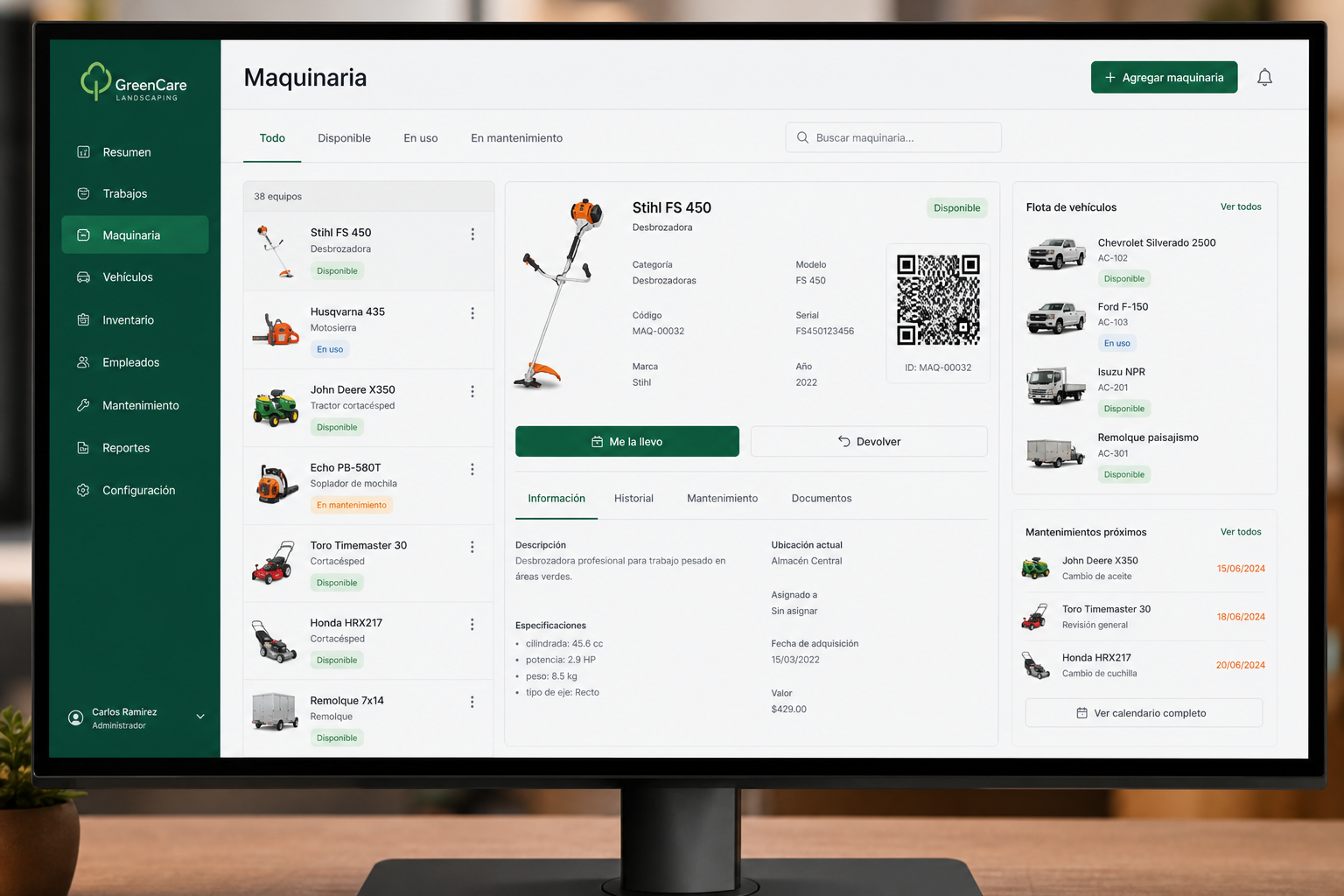This screenshot has height=896, width=1344.
Task: Click the Agregar maquinaria button
Action: point(1164,77)
